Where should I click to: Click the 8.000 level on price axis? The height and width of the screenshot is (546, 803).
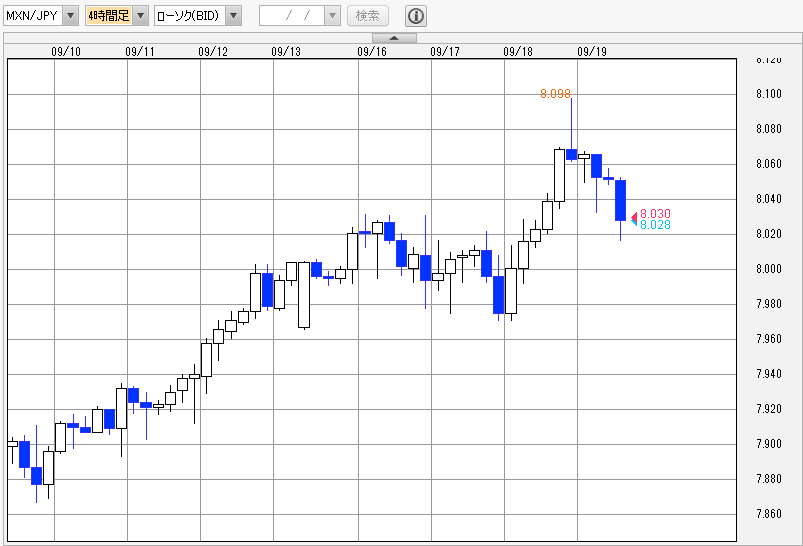(x=769, y=269)
